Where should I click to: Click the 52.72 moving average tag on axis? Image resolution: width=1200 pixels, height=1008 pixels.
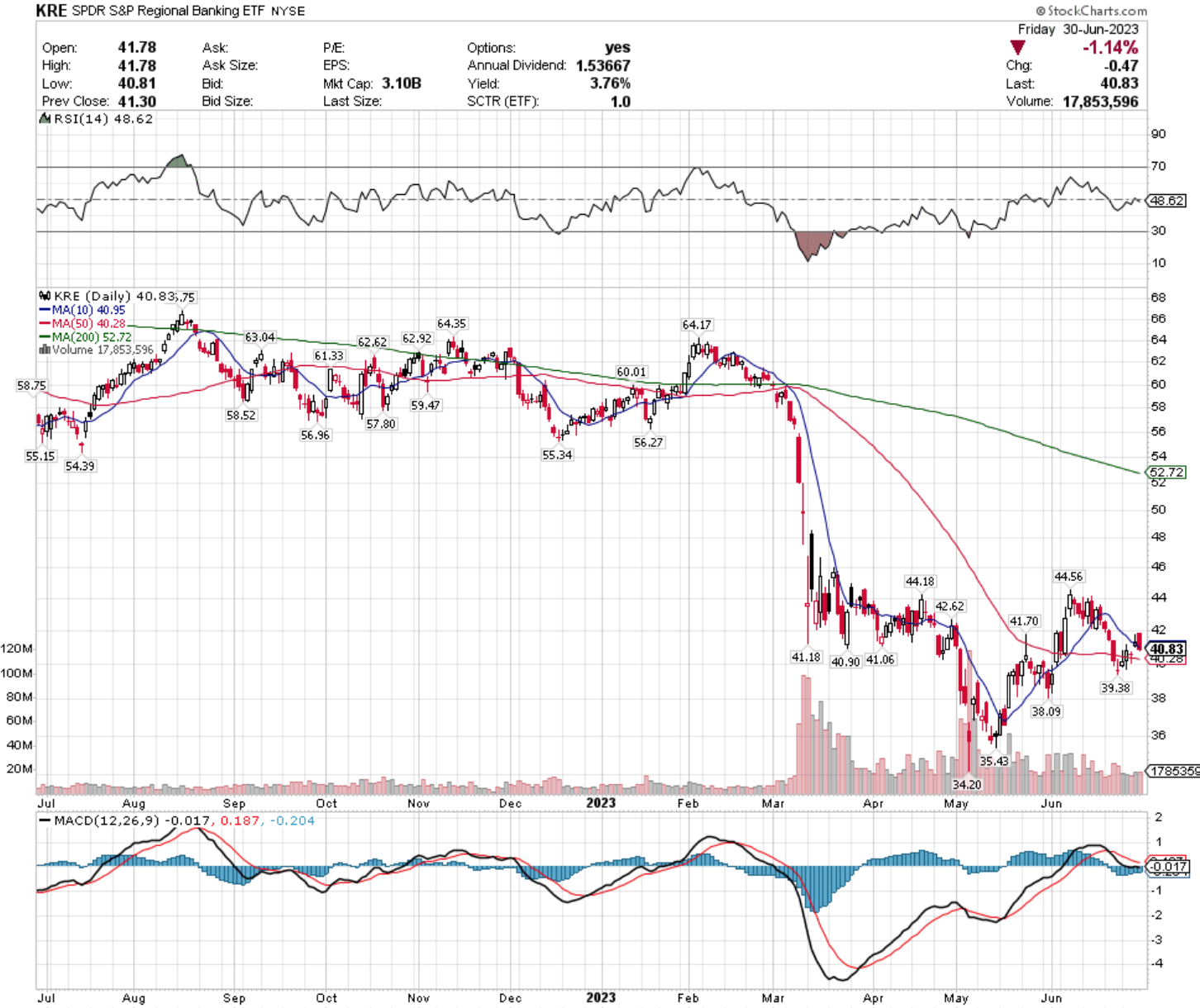point(1166,473)
